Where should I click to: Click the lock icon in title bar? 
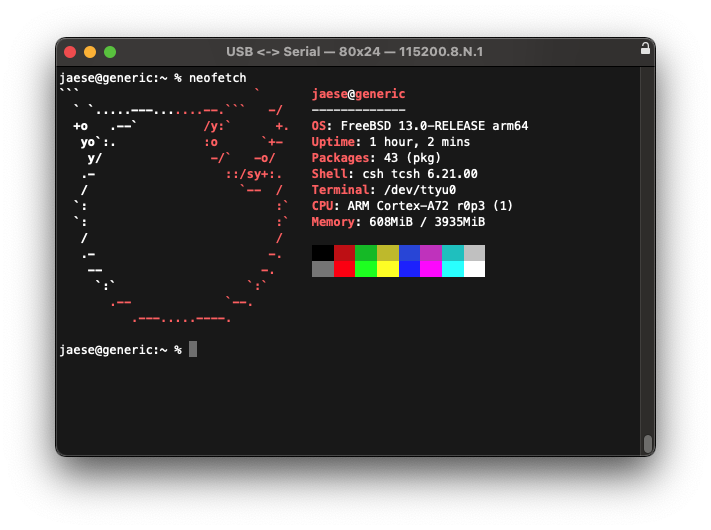pos(645,49)
